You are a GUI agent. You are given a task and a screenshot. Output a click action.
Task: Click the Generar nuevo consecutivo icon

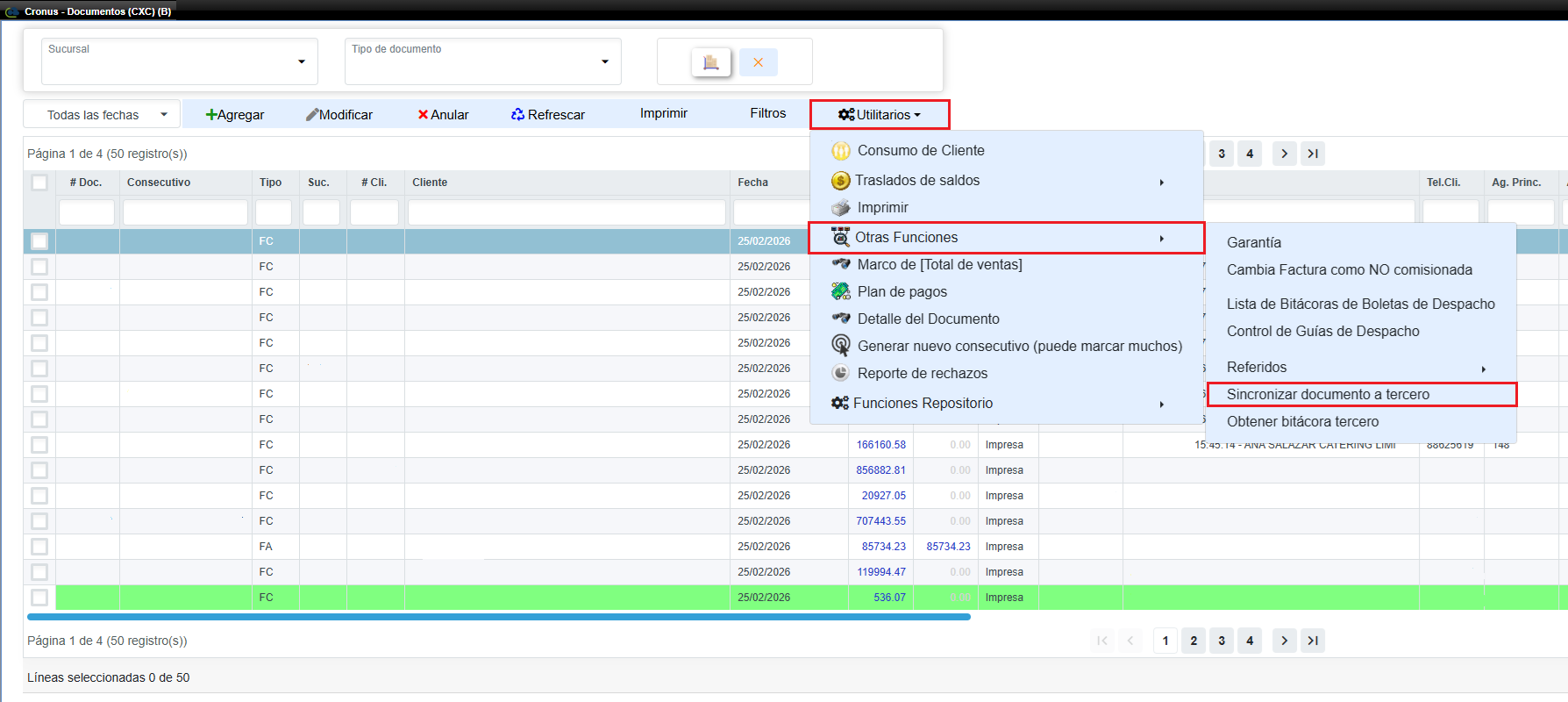point(840,346)
